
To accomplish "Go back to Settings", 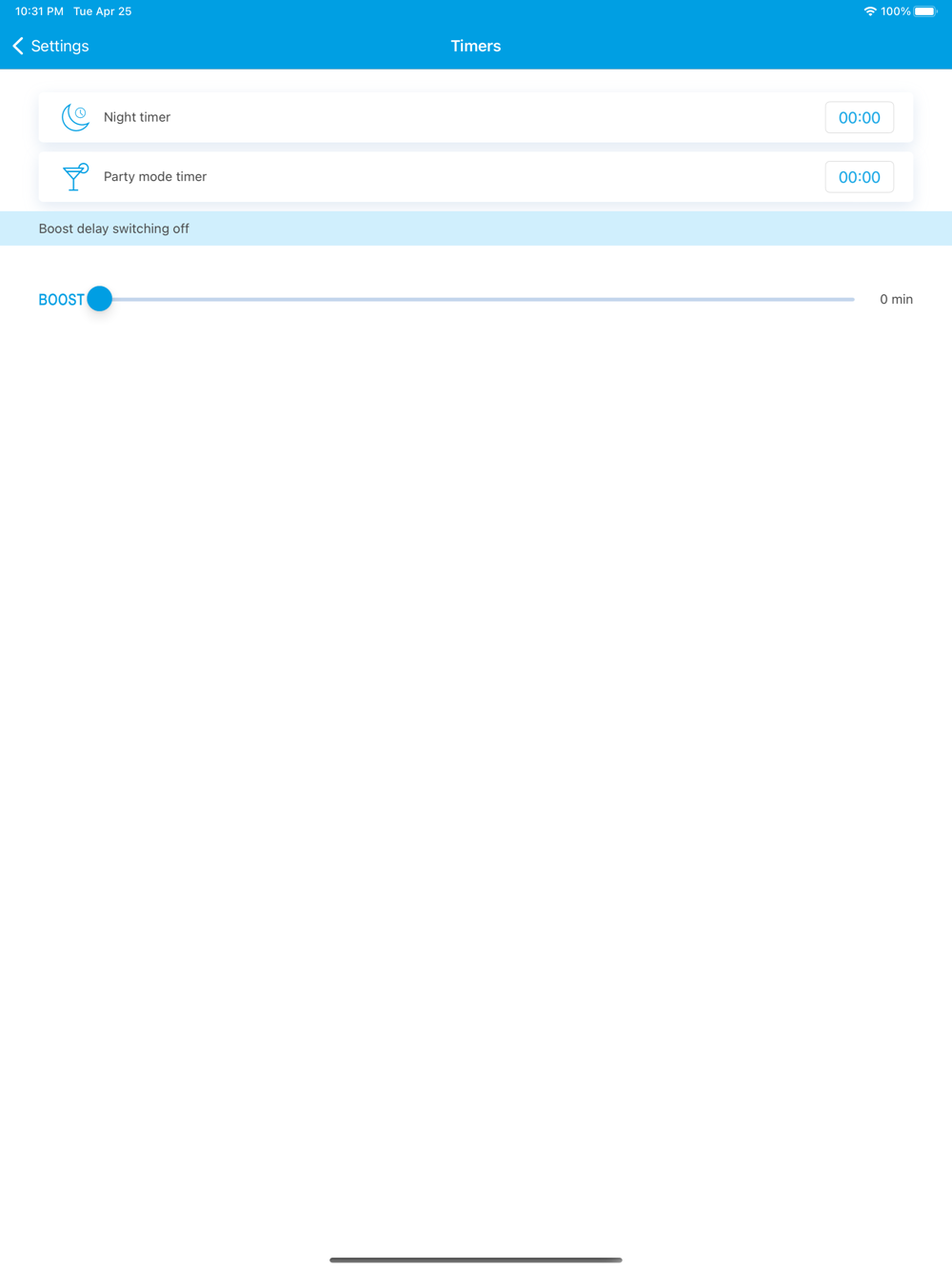I will tap(50, 46).
